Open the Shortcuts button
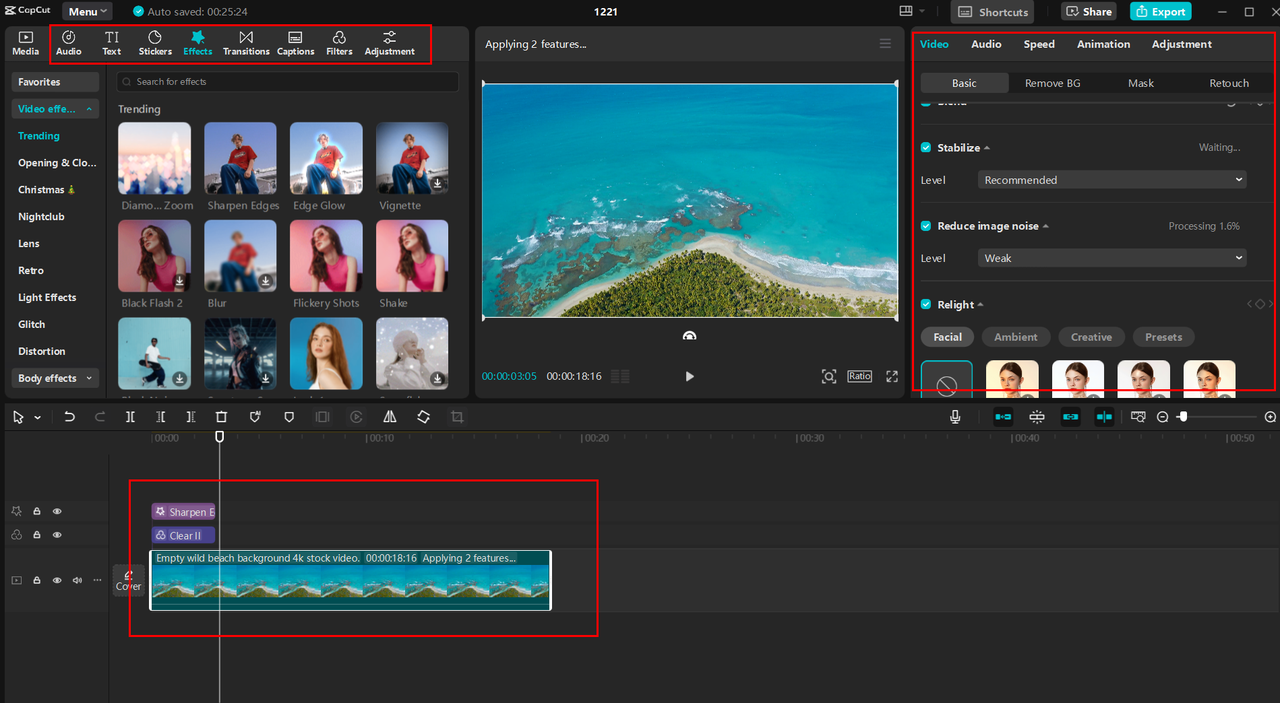This screenshot has width=1280, height=703. [993, 11]
